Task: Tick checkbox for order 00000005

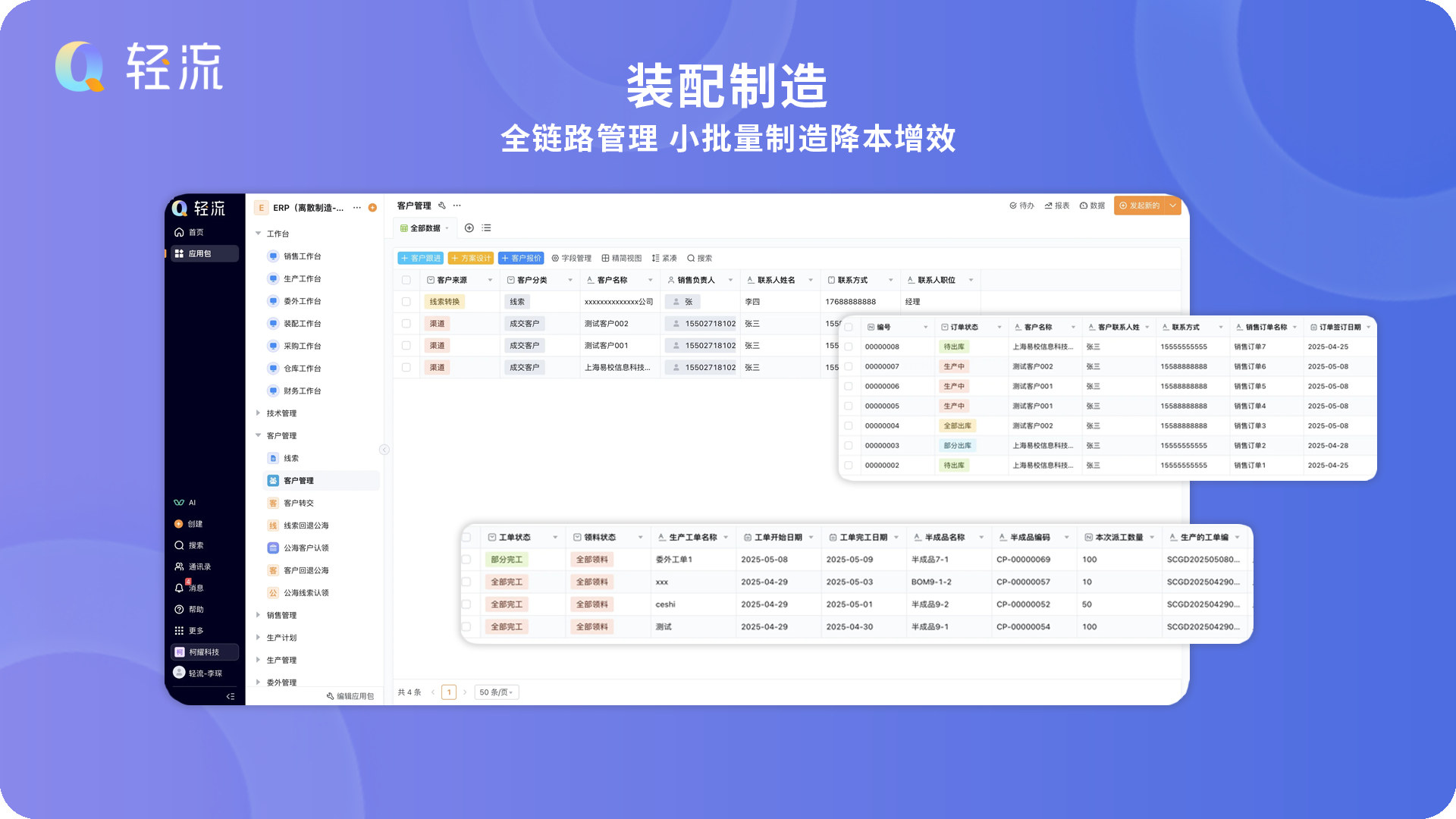Action: (x=849, y=406)
